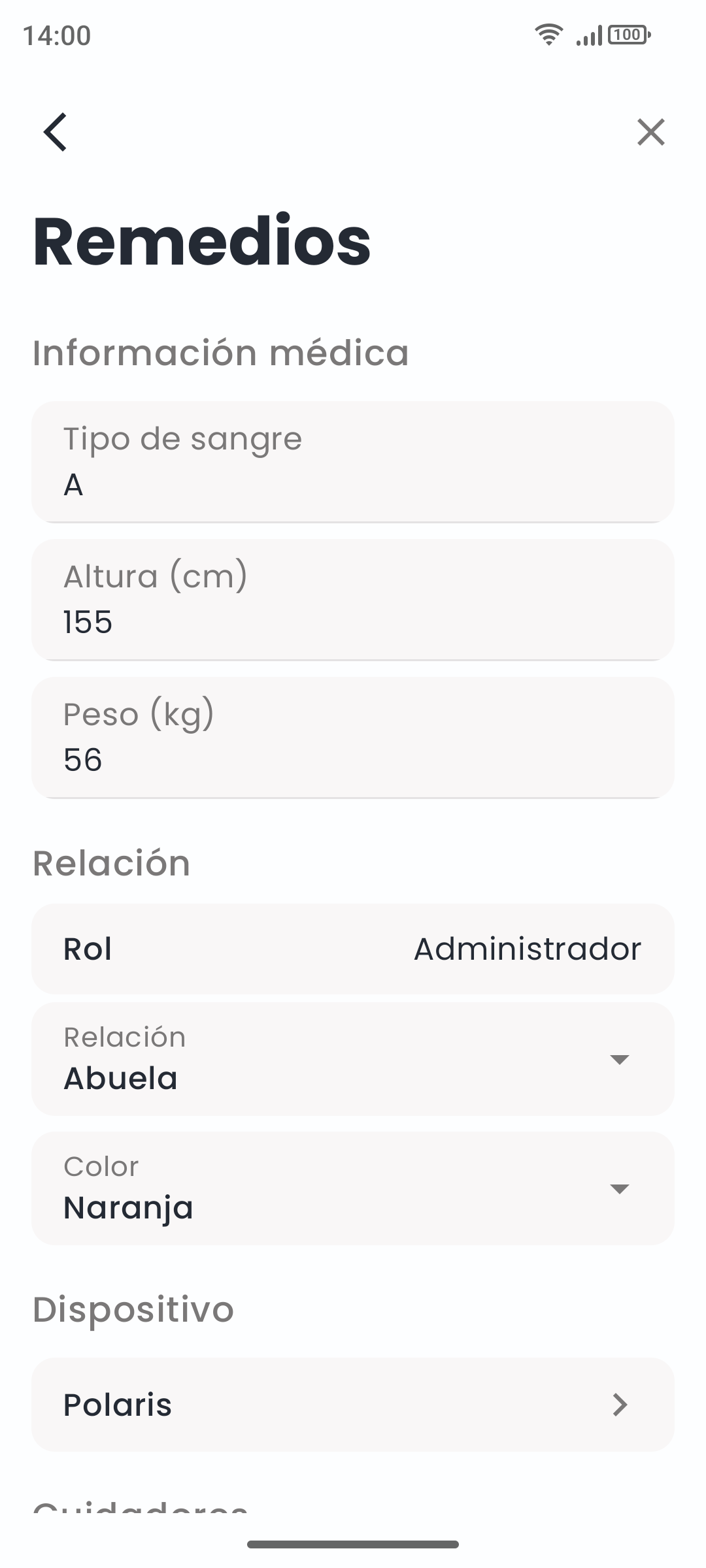
Task: Tap the Información médica section header
Action: [x=221, y=353]
